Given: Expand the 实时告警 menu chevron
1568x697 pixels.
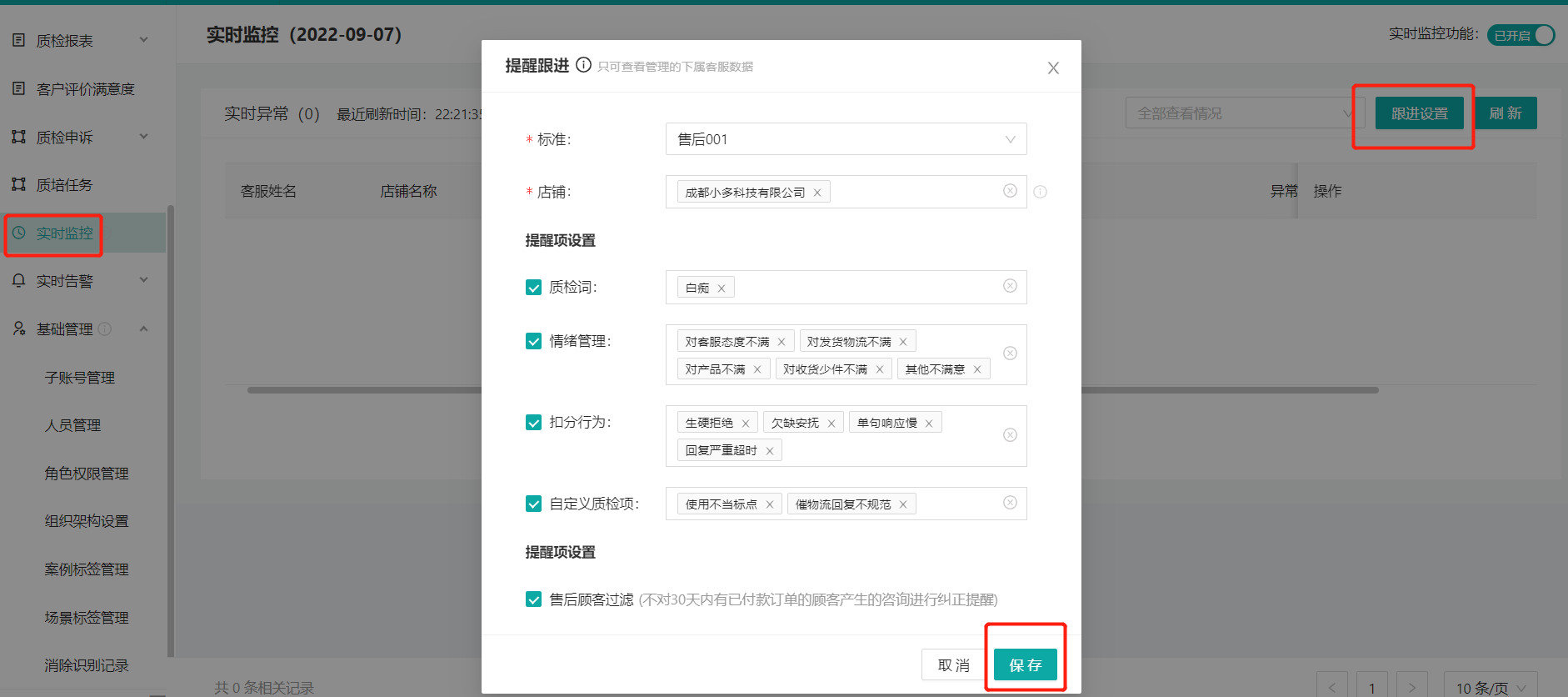Looking at the screenshot, I should tap(143, 280).
